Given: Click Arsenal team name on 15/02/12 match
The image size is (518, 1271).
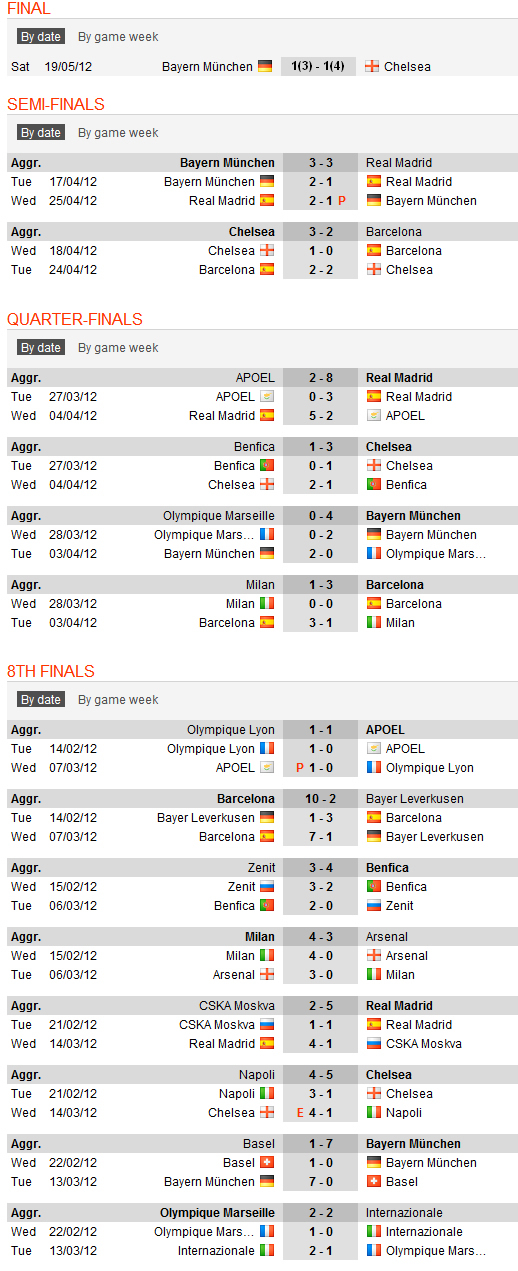Looking at the screenshot, I should [407, 956].
